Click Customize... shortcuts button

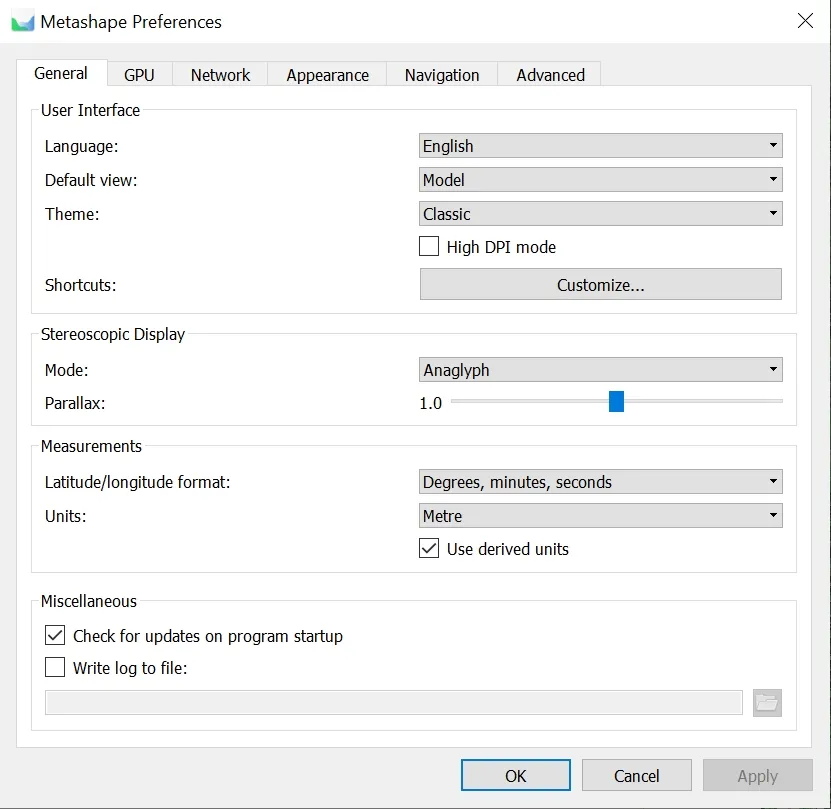600,285
